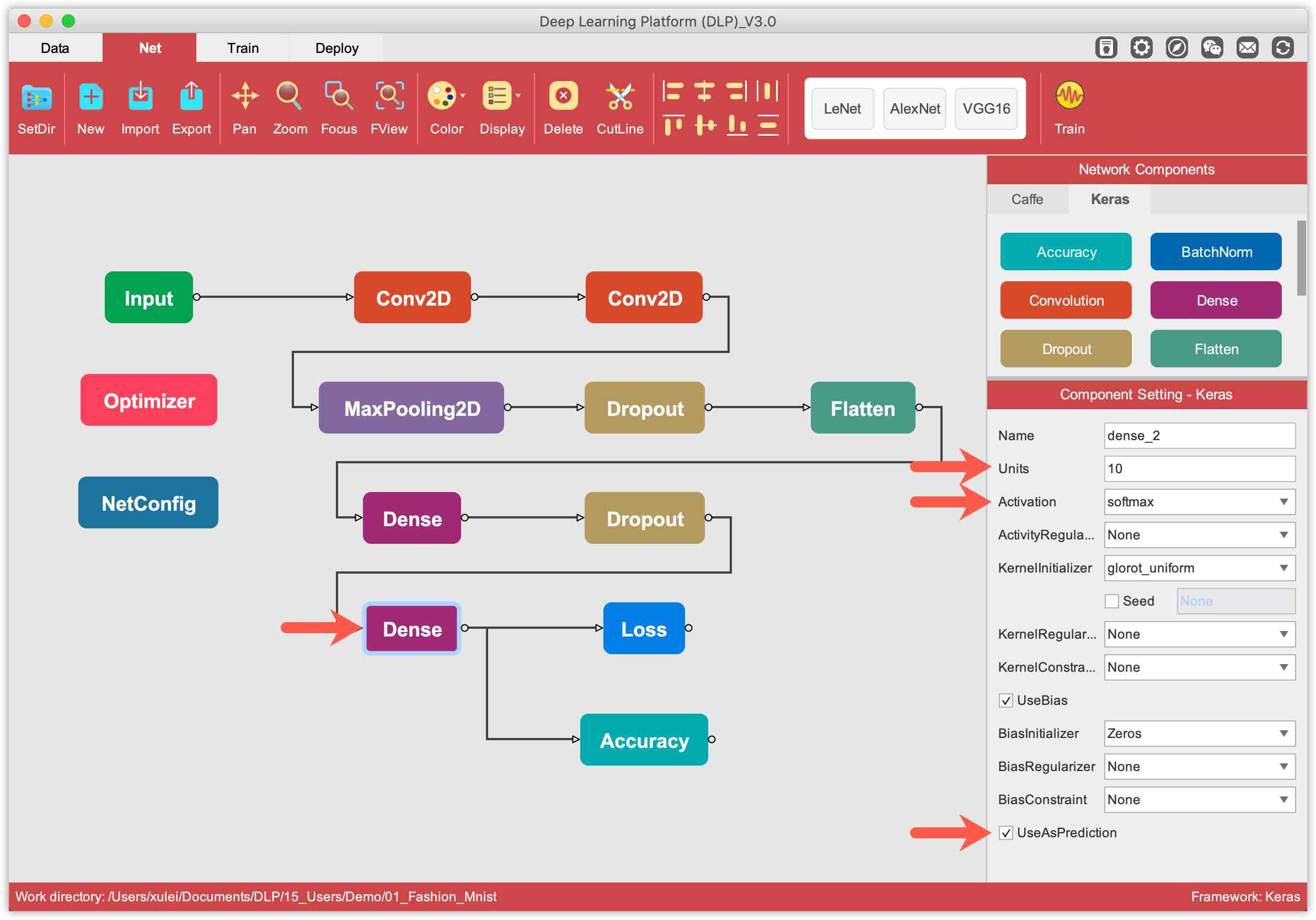The height and width of the screenshot is (920, 1316).
Task: Click the Train waveform icon
Action: pos(1069,96)
